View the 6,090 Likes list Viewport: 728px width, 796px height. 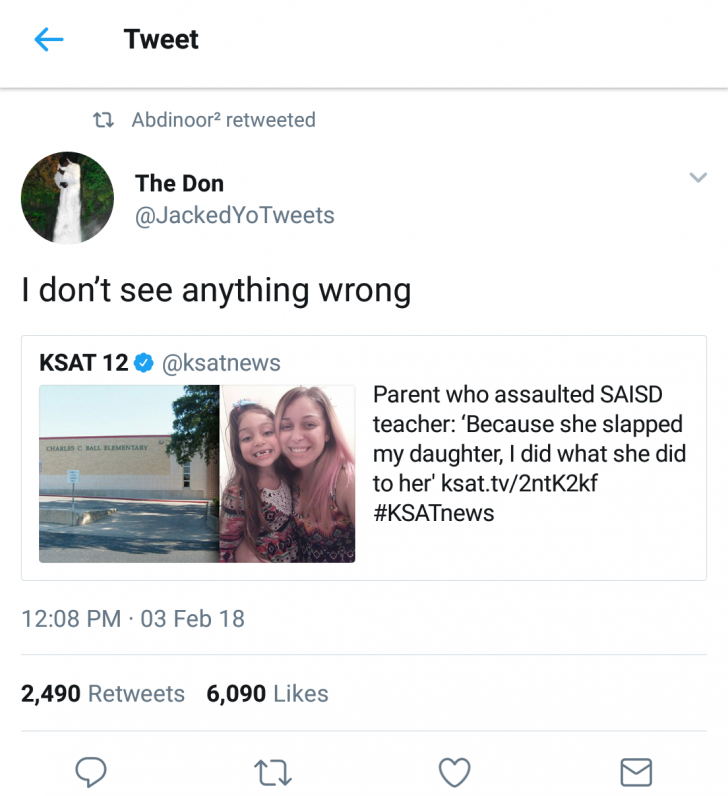pos(267,693)
